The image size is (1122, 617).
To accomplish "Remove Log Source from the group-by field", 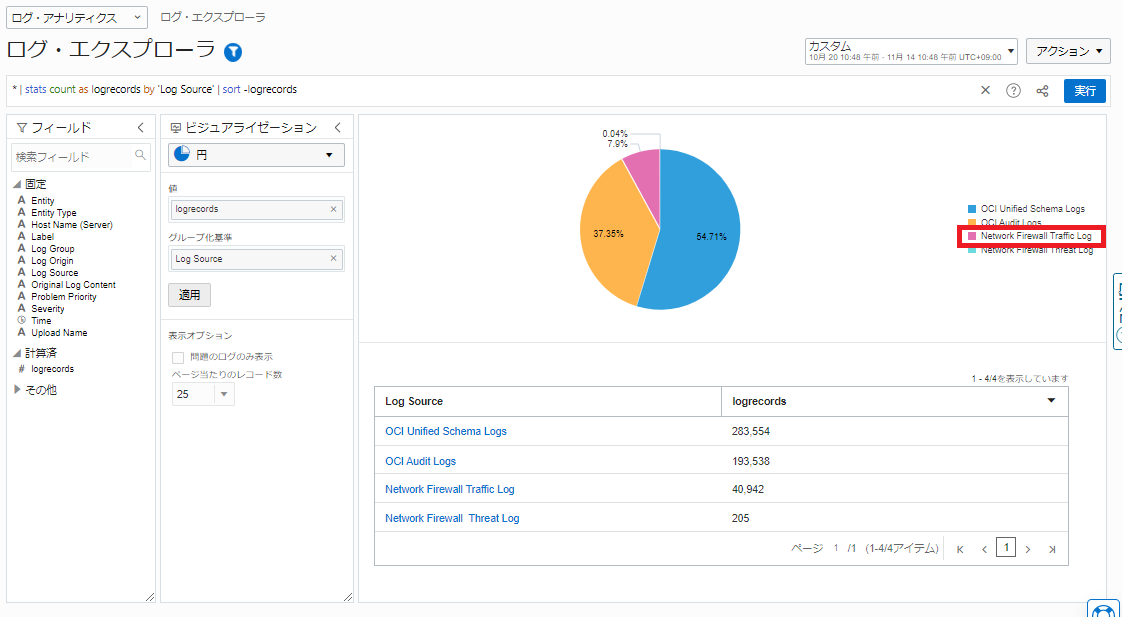I will [333, 259].
